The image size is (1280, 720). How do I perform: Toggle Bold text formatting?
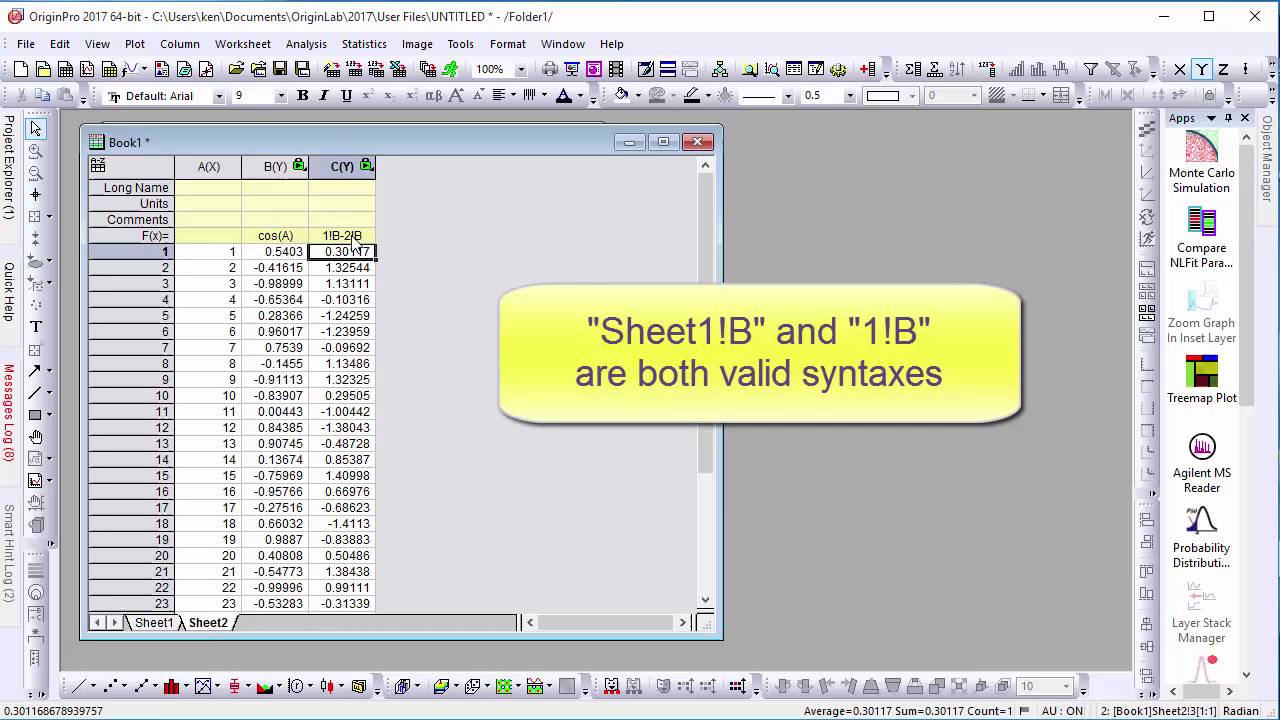pos(303,96)
